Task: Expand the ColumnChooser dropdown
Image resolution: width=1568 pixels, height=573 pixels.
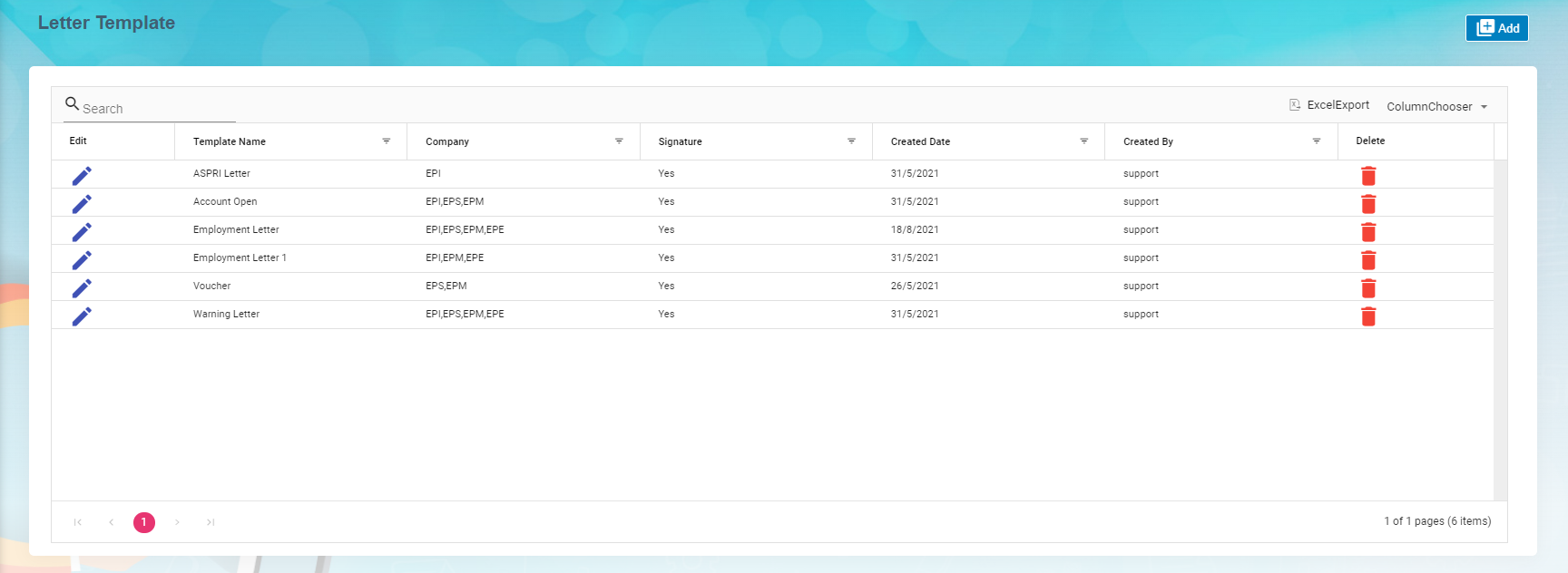Action: pos(1437,107)
